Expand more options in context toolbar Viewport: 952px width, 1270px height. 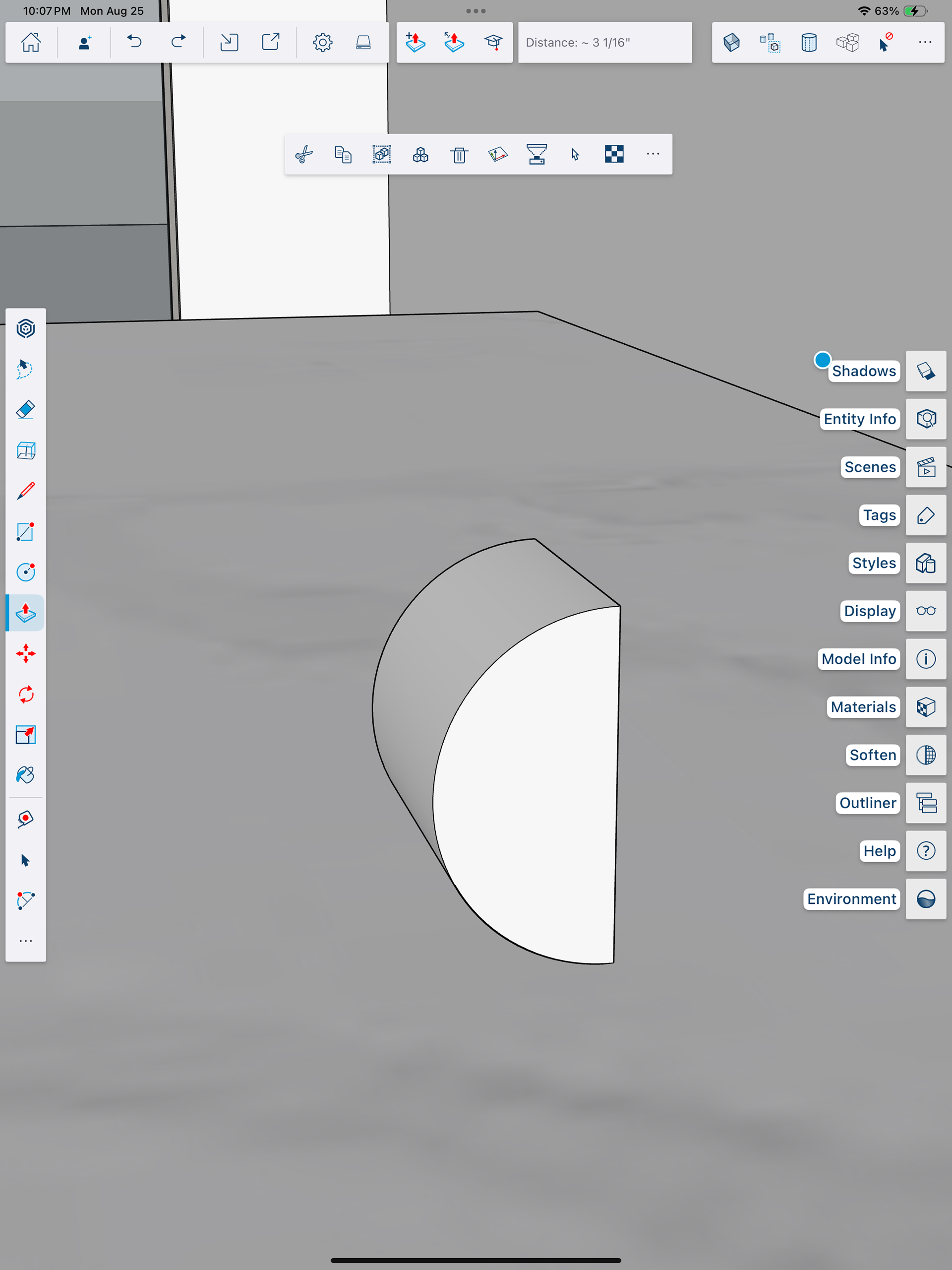tap(653, 154)
